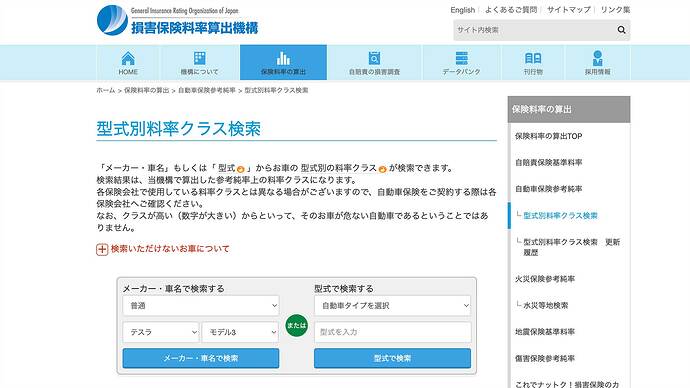Open 火災保険参考純率 in the sidebar
Image resolution: width=690 pixels, height=388 pixels.
(545, 279)
